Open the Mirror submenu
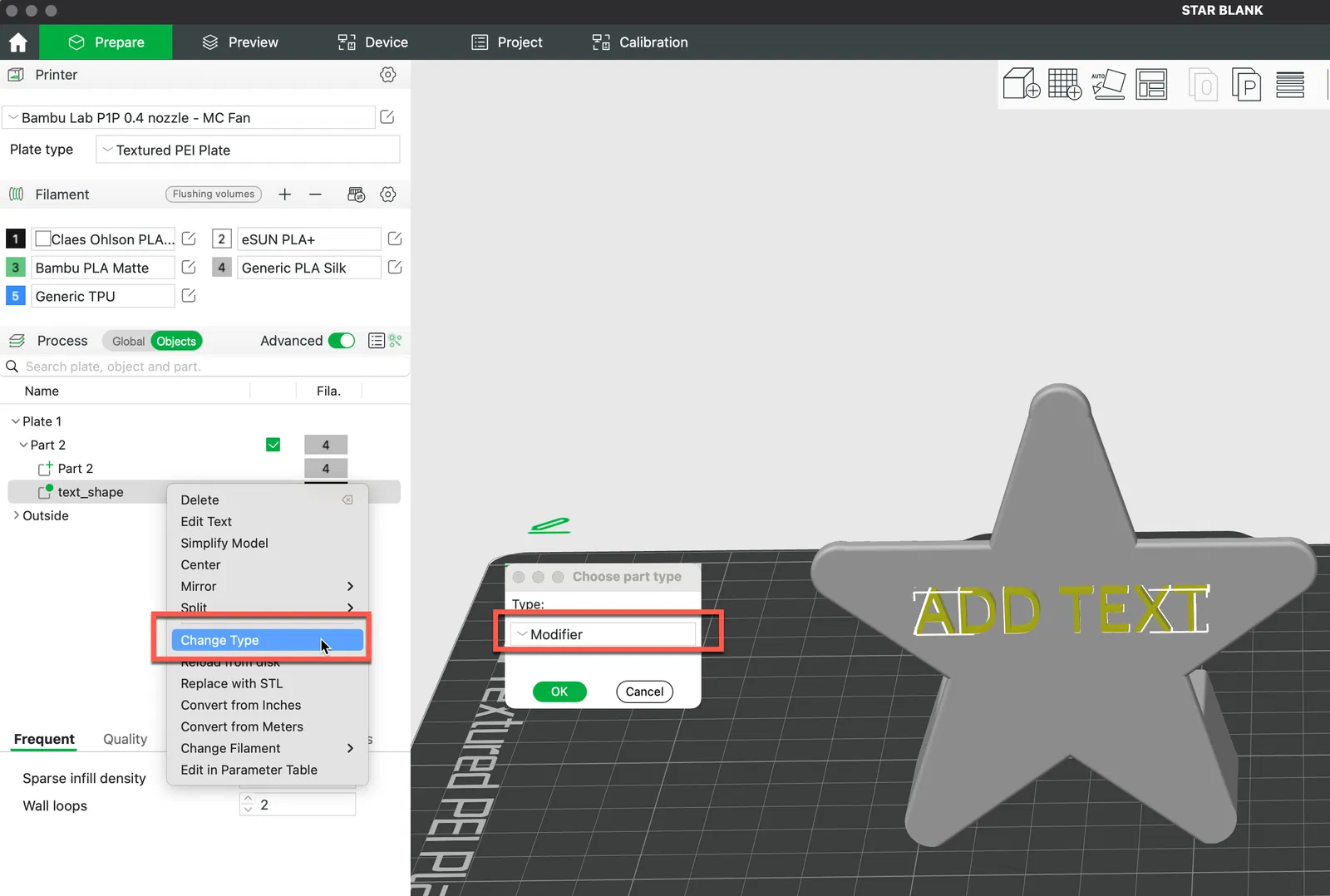 pyautogui.click(x=268, y=587)
